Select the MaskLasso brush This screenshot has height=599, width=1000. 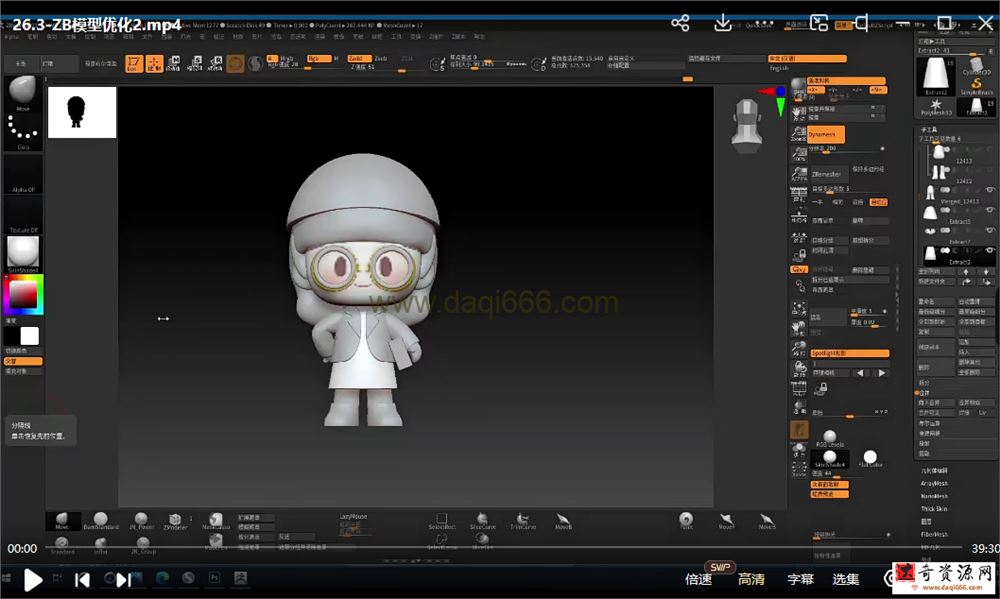point(216,521)
